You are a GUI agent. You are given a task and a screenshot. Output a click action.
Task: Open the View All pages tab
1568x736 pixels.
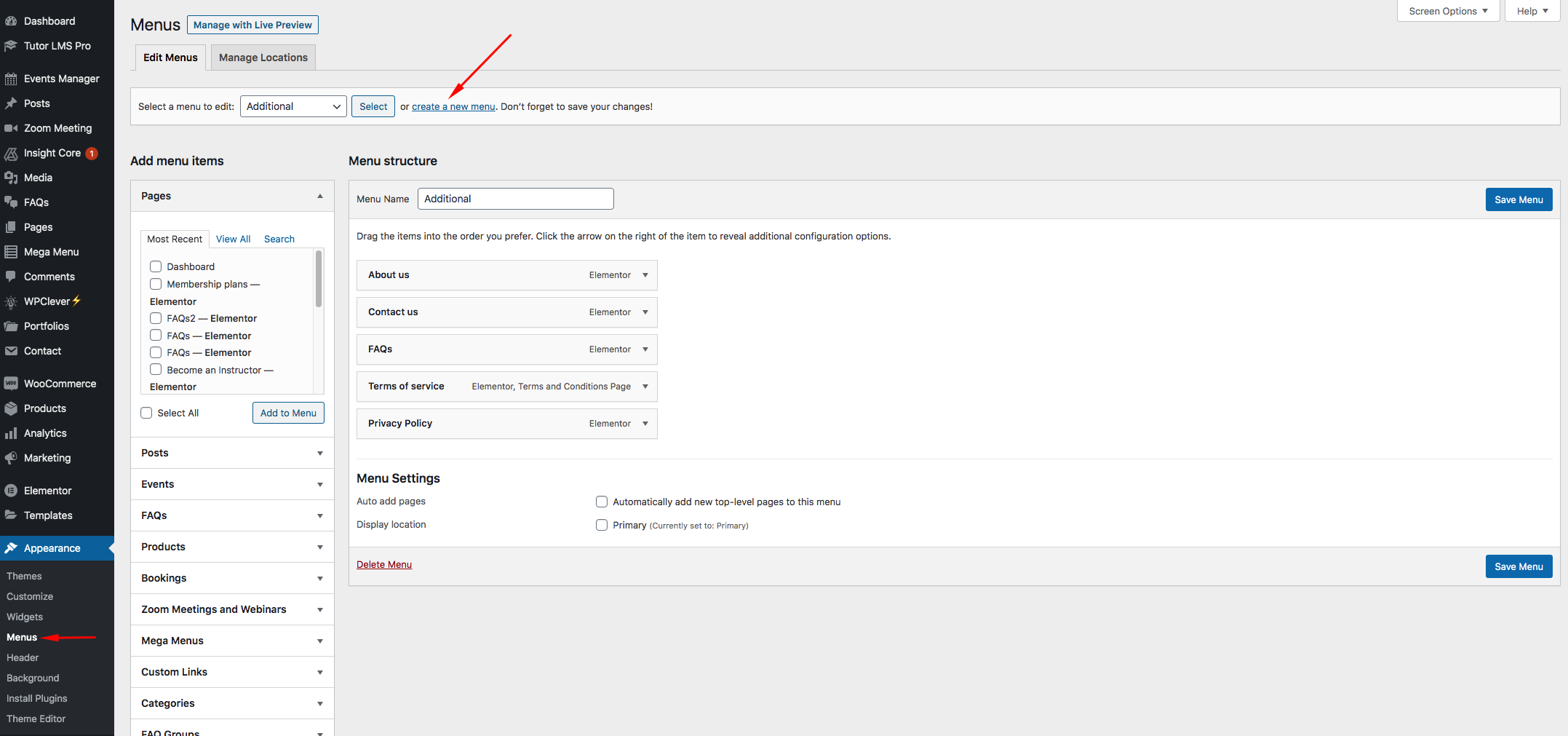[x=233, y=239]
